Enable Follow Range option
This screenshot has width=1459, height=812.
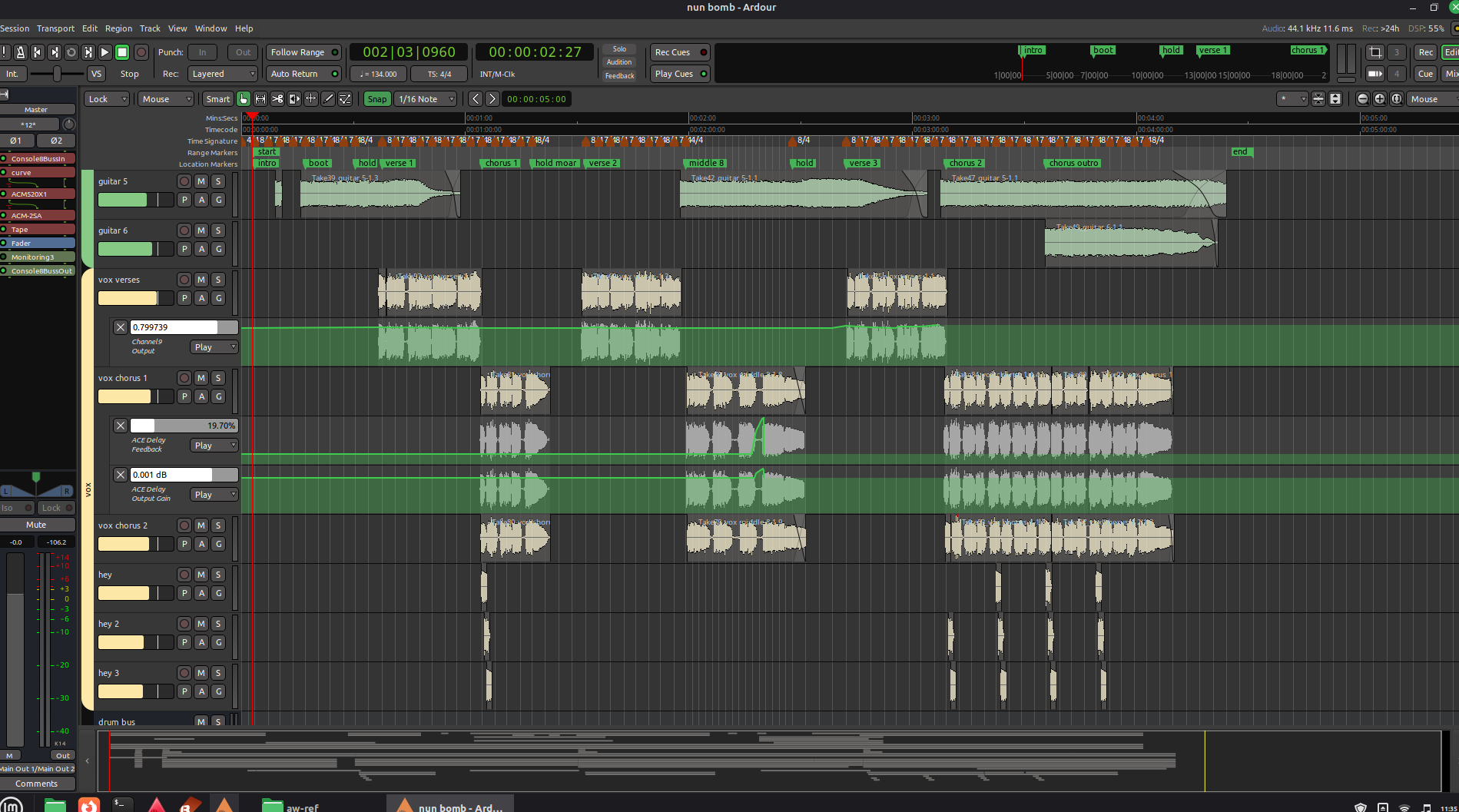click(303, 52)
